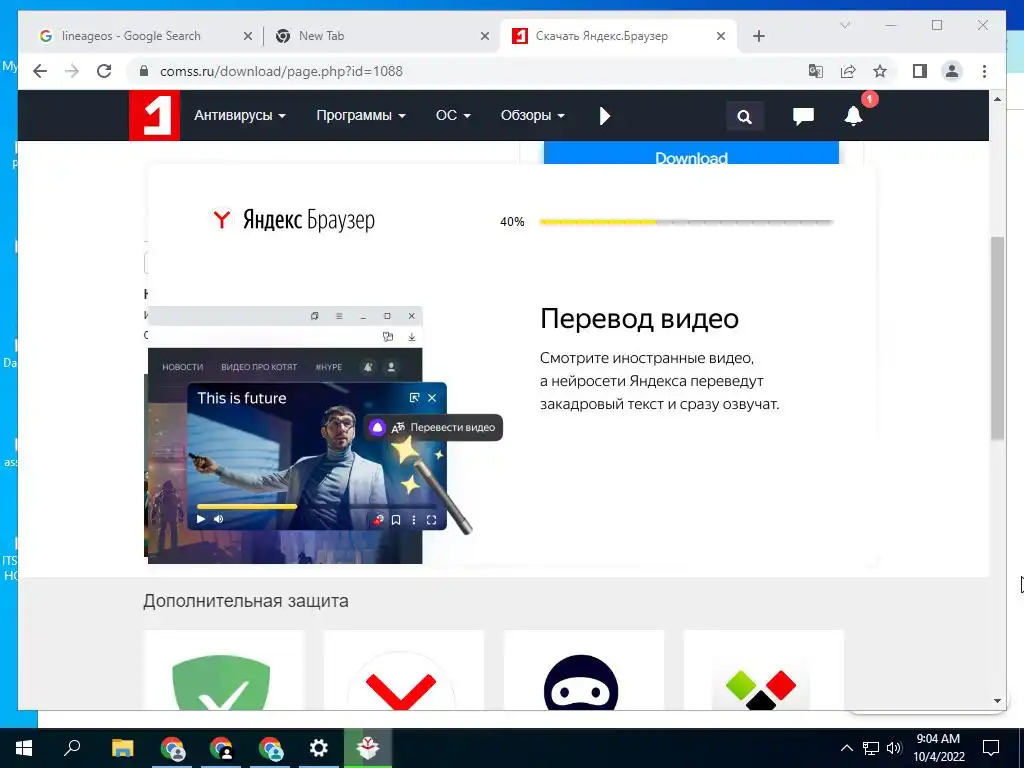Screen dimensions: 1024x768
Task: Click the Comss red logo
Action: tap(154, 115)
